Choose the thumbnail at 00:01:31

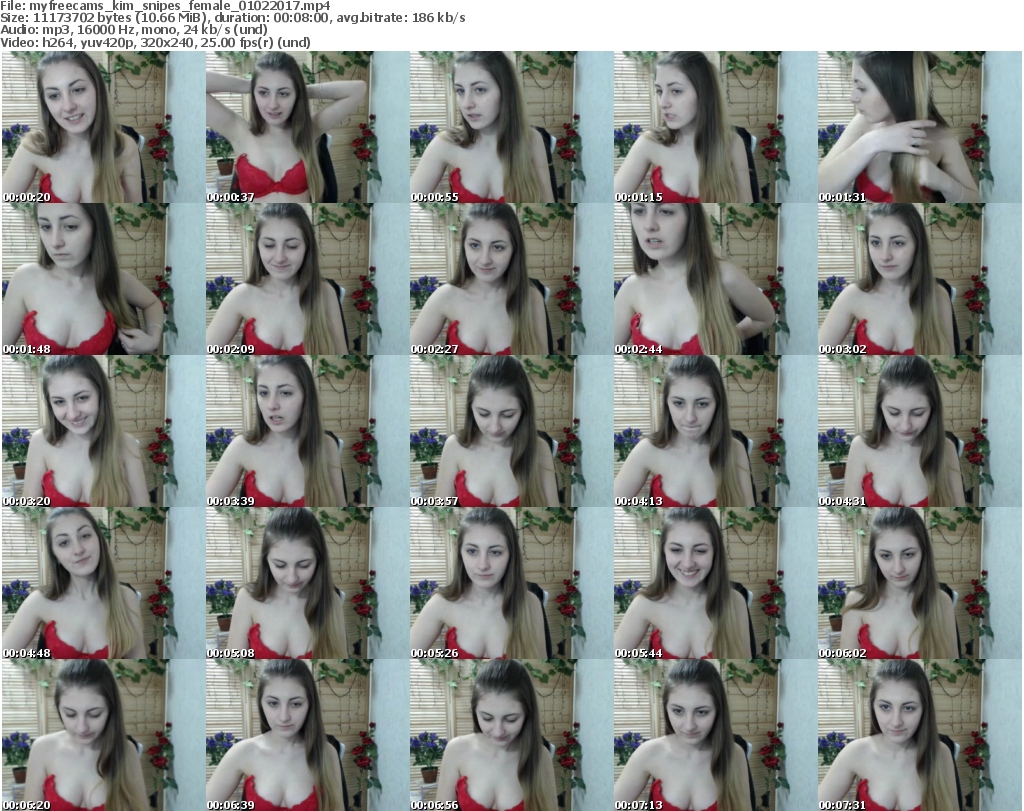coord(920,127)
